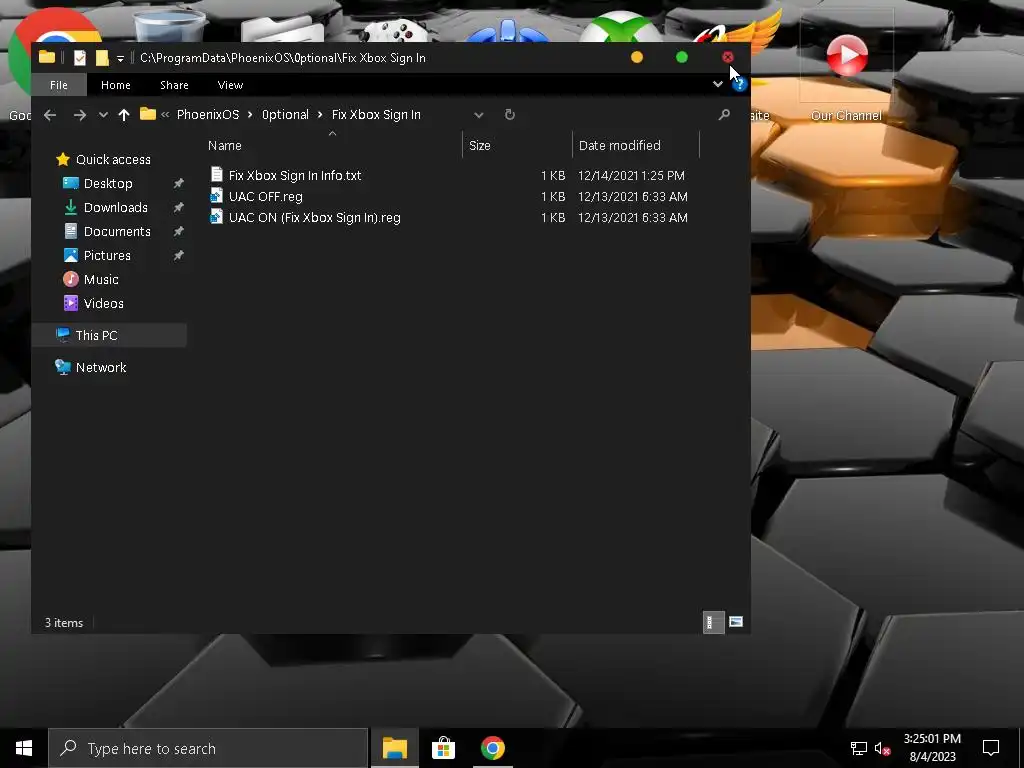The width and height of the screenshot is (1024, 768).
Task: Select UAC ON (Fix Xbox Sign In).reg
Action: point(314,217)
